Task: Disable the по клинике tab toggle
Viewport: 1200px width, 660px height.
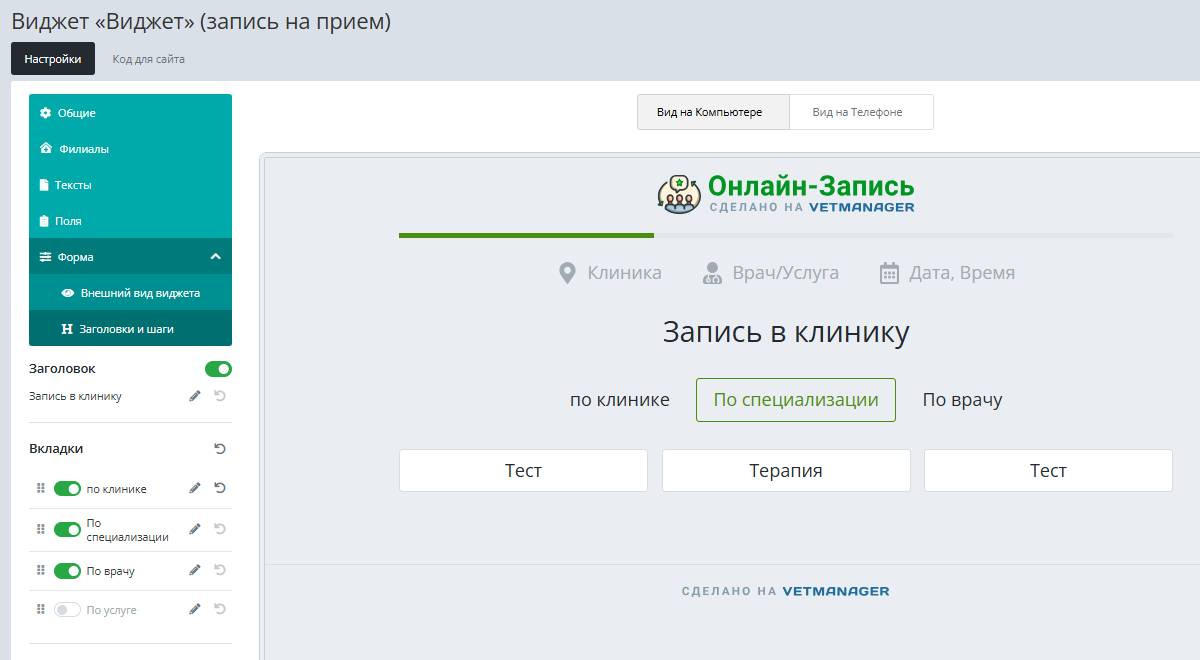Action: (67, 488)
